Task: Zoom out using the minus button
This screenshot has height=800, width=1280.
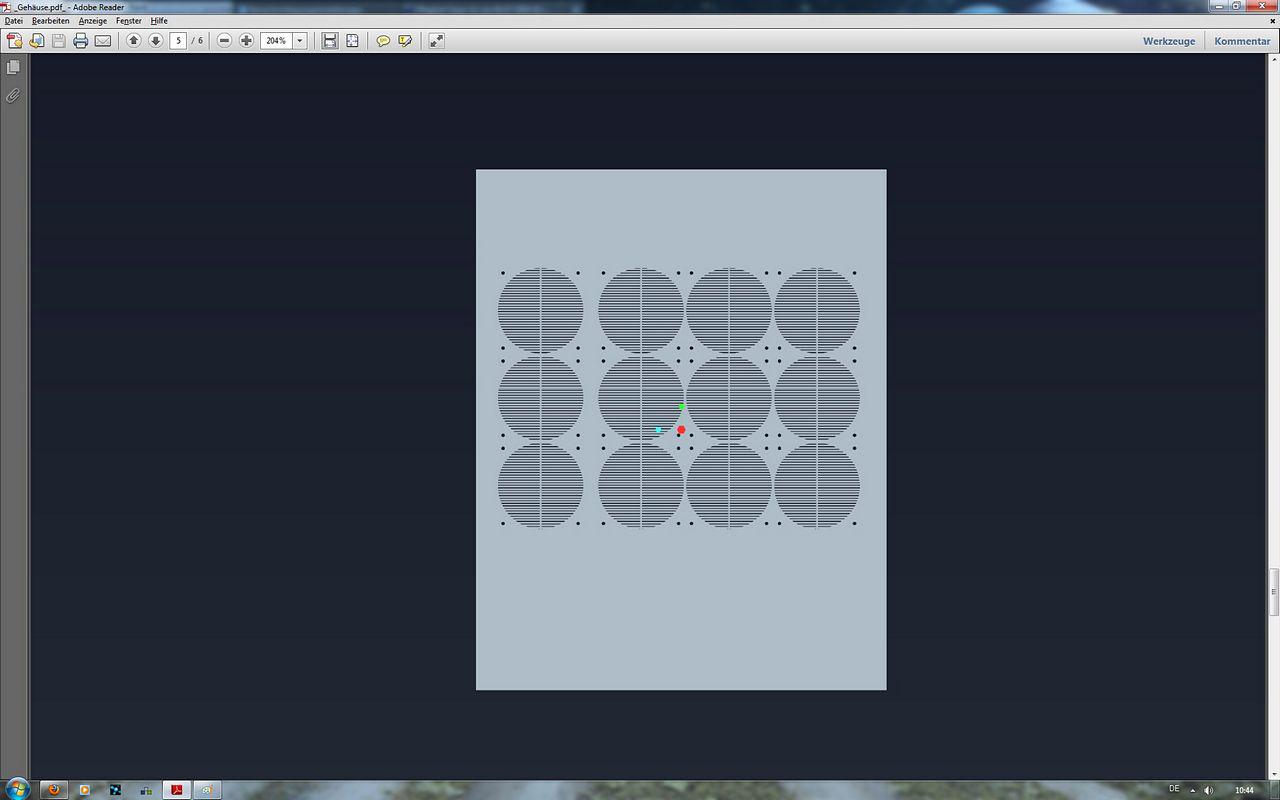Action: click(x=224, y=41)
